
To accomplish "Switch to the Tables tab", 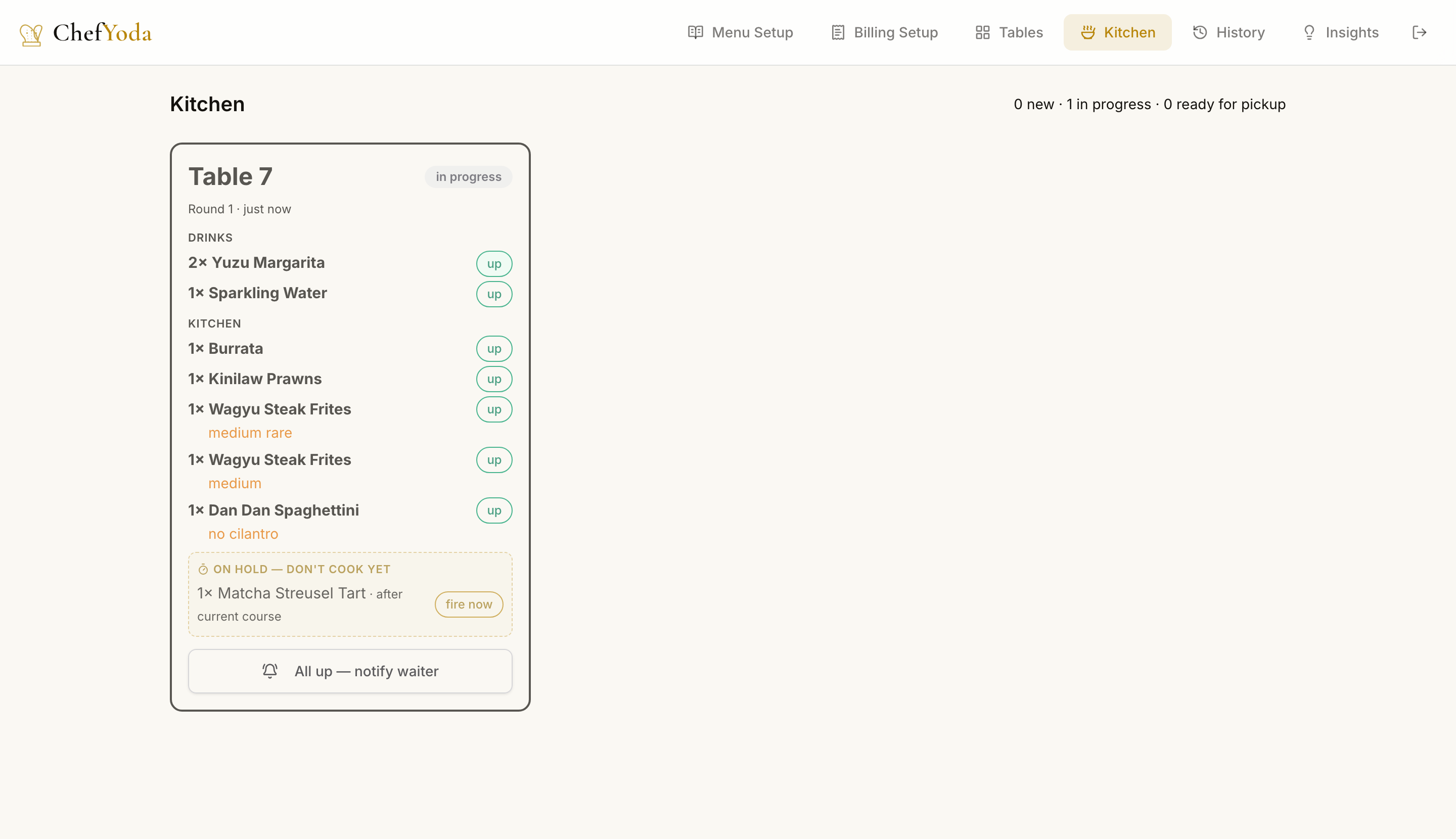I will (1009, 32).
